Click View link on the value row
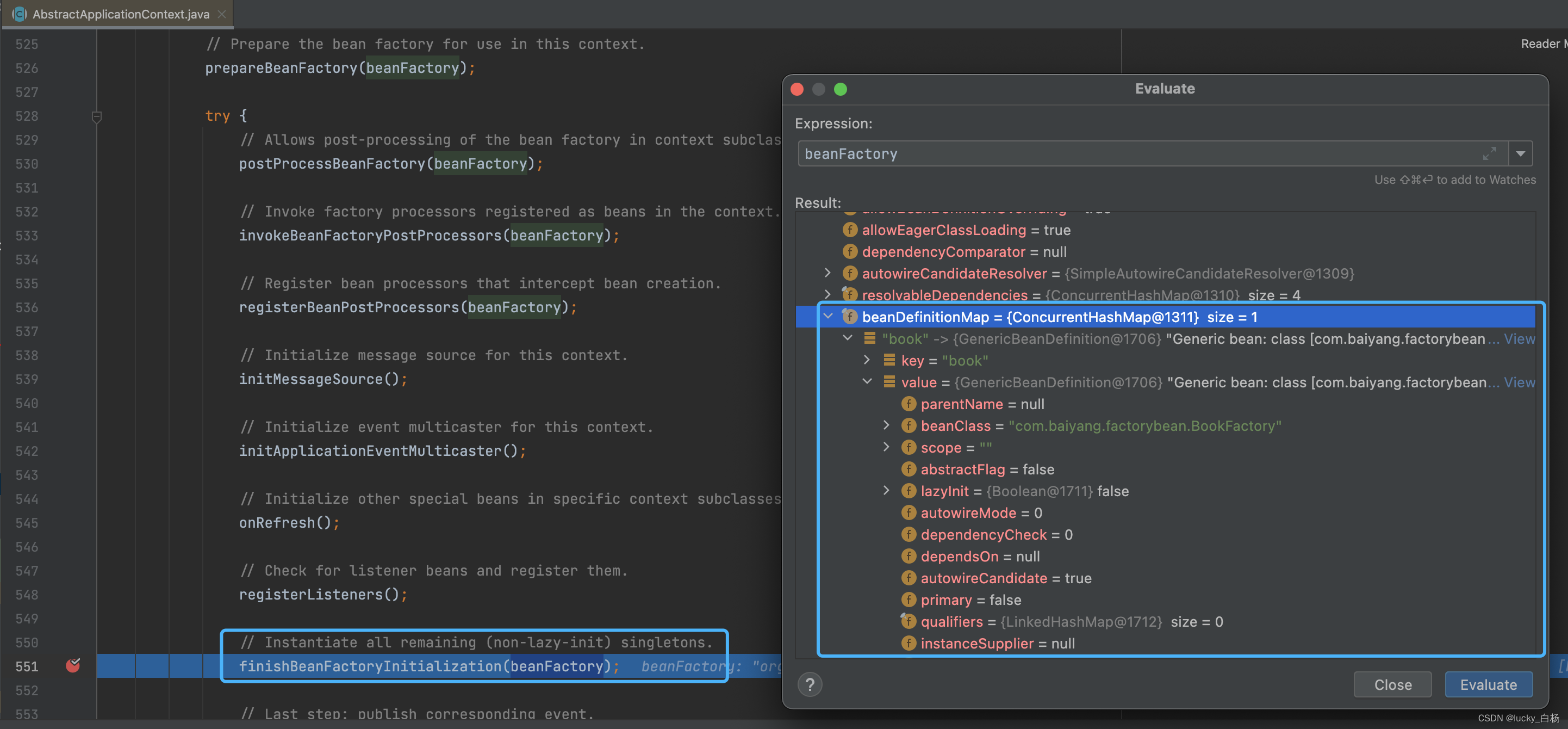 [1519, 382]
